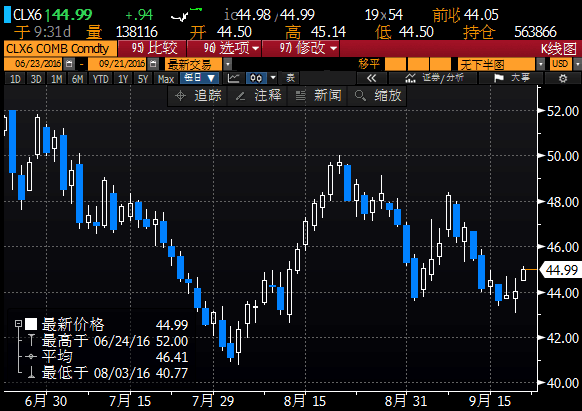Click the magnifier icon beside 缩放

point(360,96)
